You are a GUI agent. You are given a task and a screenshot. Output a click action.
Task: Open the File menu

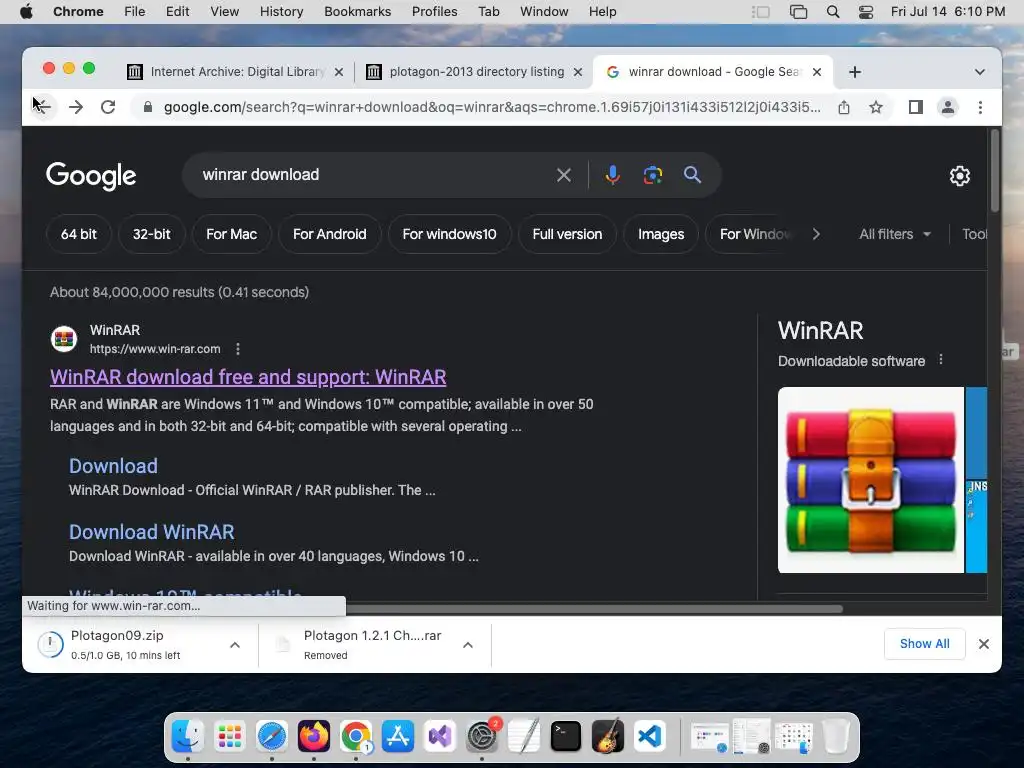[135, 12]
